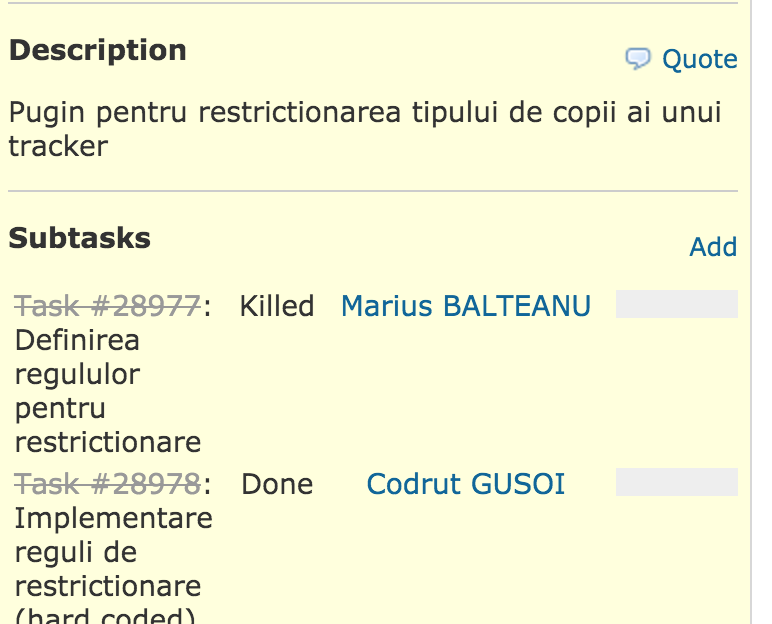This screenshot has height=624, width=772.
Task: Click subject text 'Implementare reguli de restrictionare'
Action: (113, 552)
